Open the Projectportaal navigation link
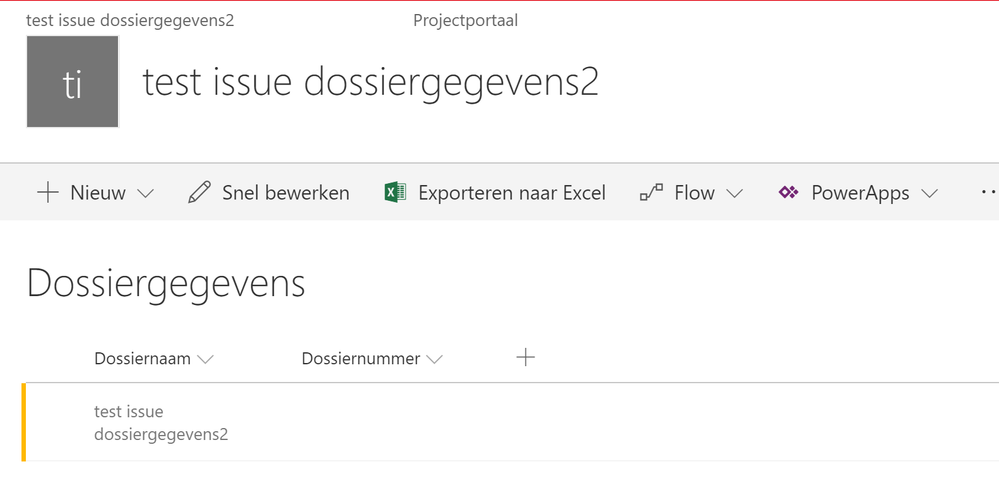This screenshot has height=502, width=999. click(x=465, y=20)
